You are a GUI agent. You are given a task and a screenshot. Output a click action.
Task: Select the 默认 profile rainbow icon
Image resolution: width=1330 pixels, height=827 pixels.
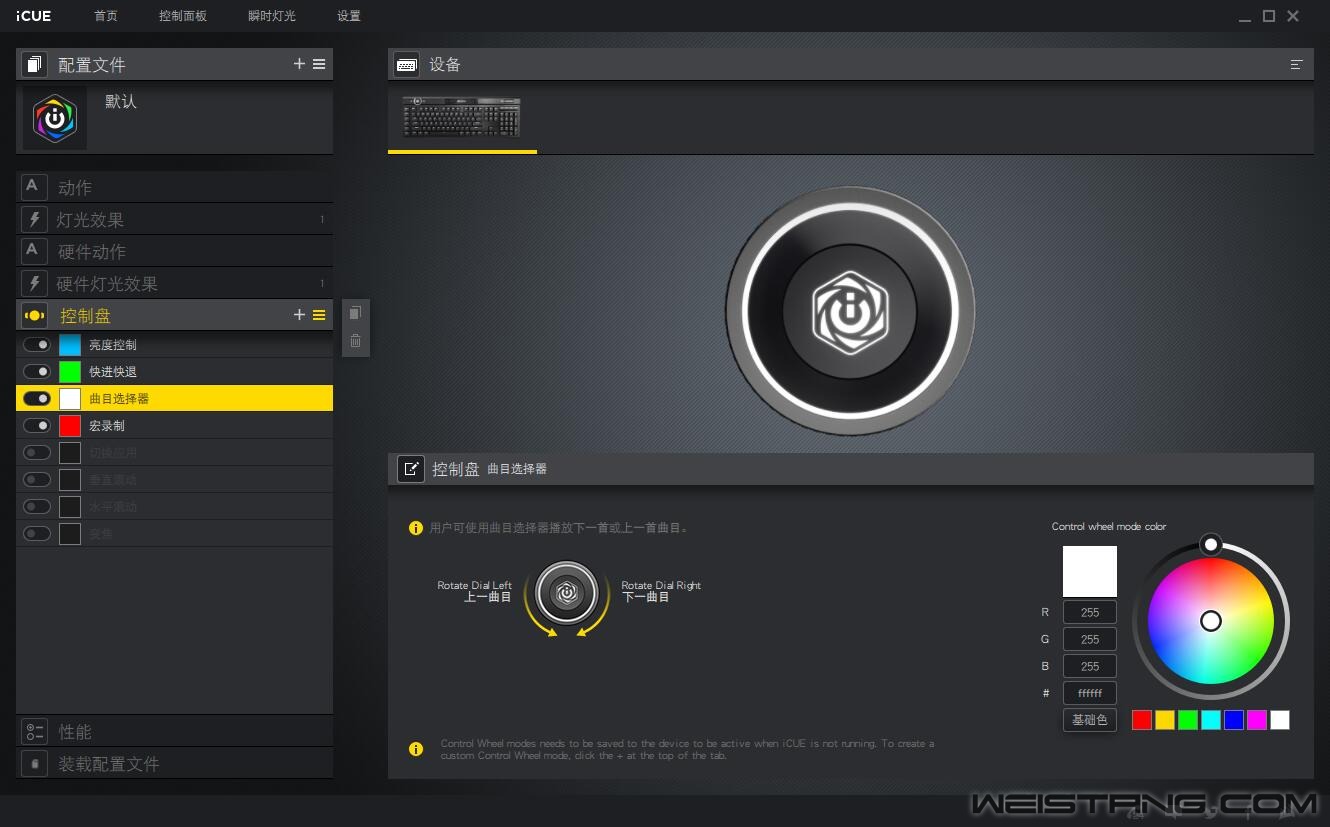click(x=55, y=119)
